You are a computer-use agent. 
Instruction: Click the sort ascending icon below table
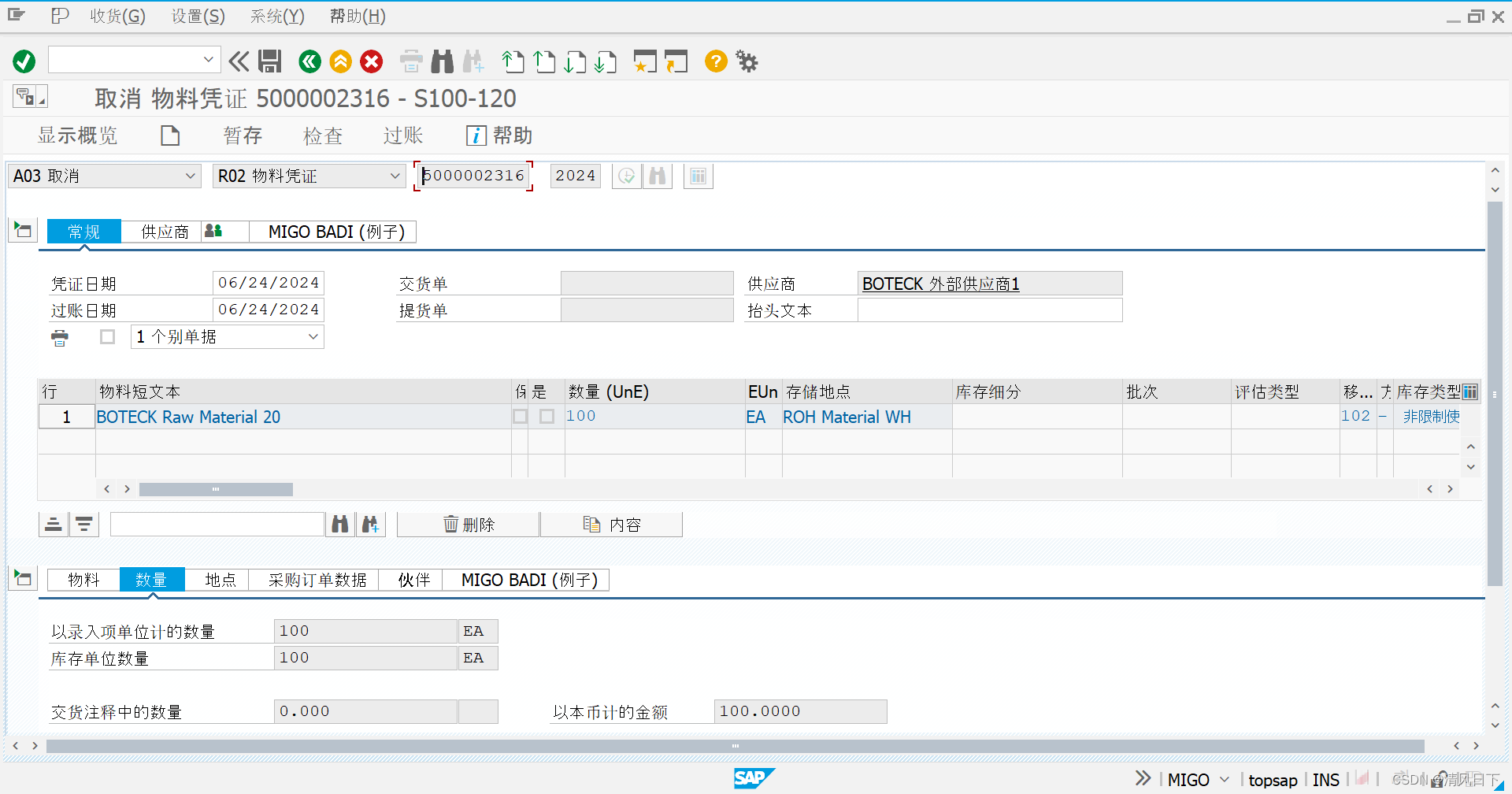(54, 525)
